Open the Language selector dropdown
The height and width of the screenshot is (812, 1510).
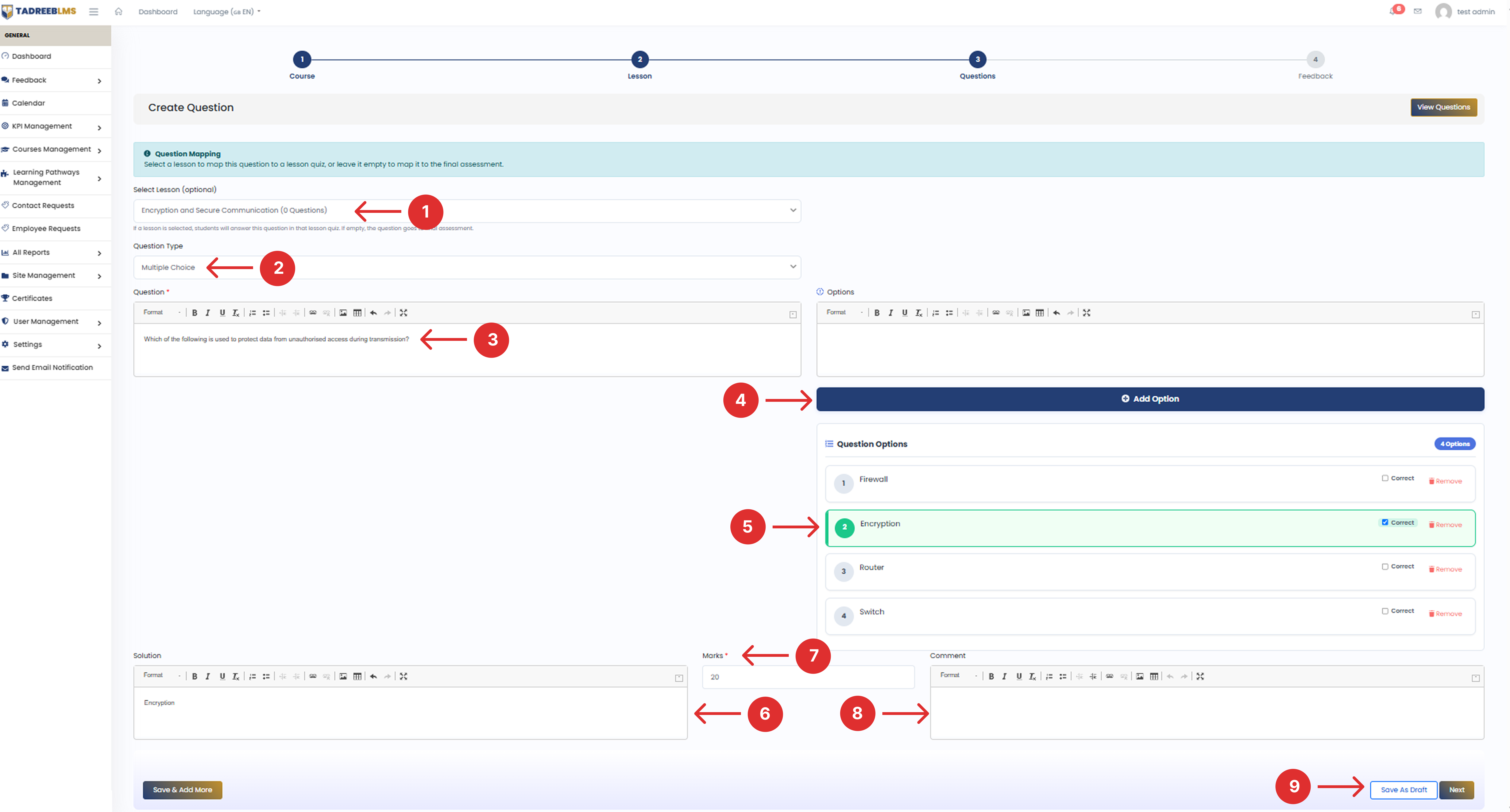(226, 12)
